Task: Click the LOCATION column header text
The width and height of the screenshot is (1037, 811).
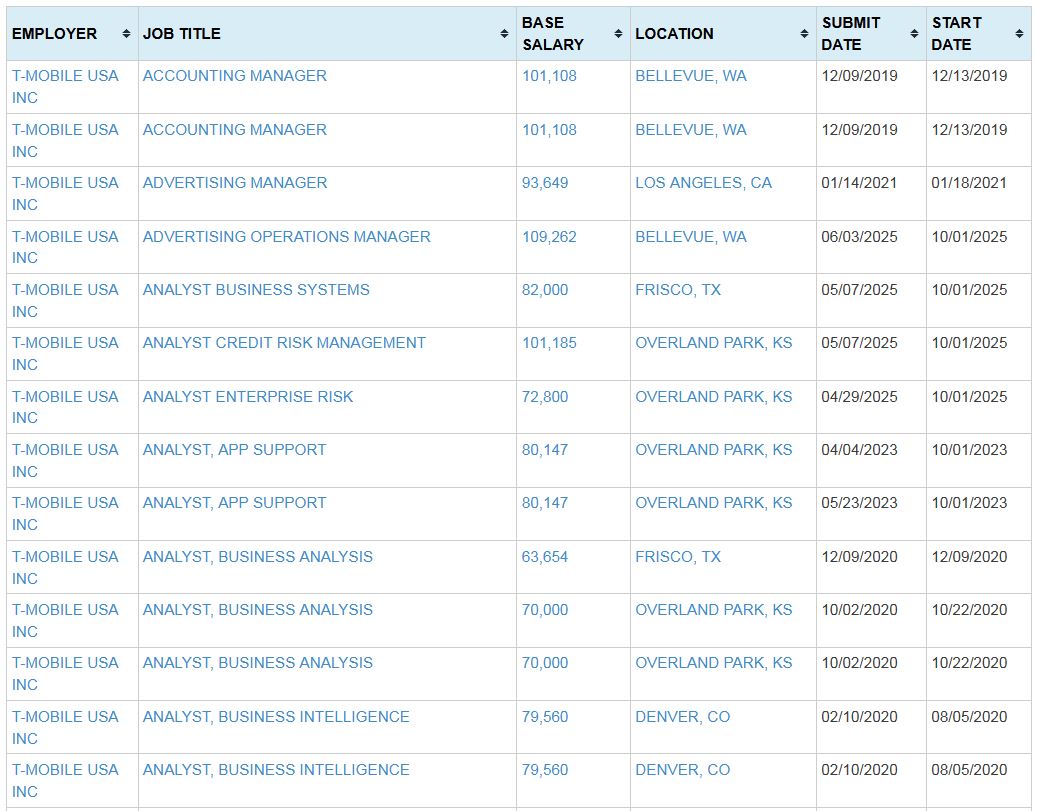Action: pos(674,34)
